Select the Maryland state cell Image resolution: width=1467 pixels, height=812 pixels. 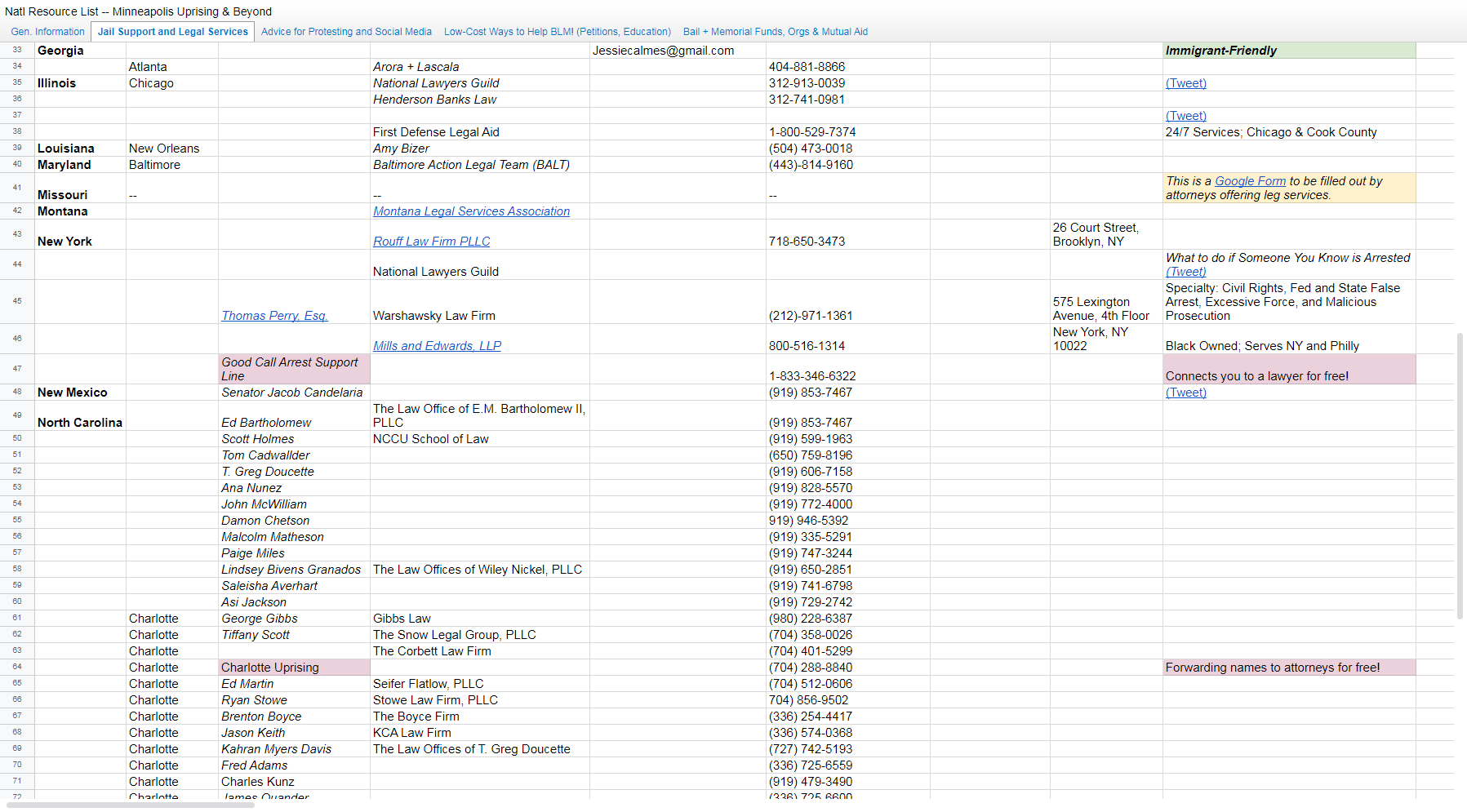click(80, 165)
